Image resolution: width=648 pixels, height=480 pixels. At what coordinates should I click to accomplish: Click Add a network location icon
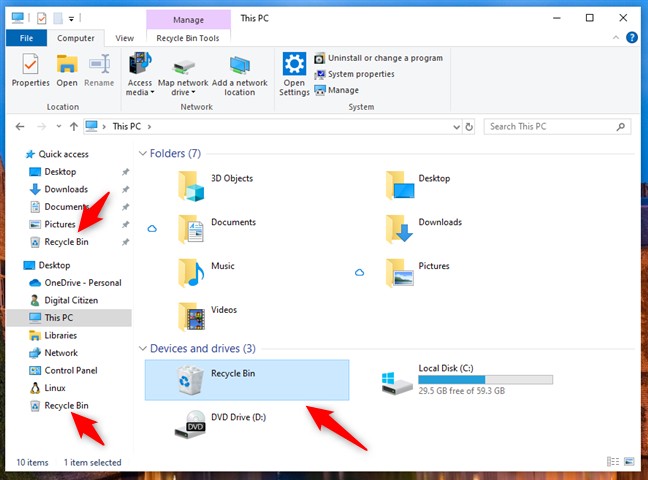239,72
